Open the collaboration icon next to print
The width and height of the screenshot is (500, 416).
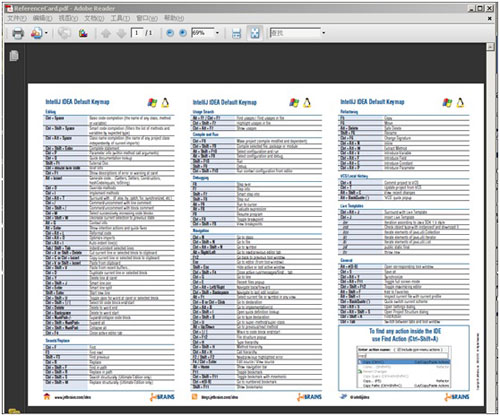coord(36,33)
